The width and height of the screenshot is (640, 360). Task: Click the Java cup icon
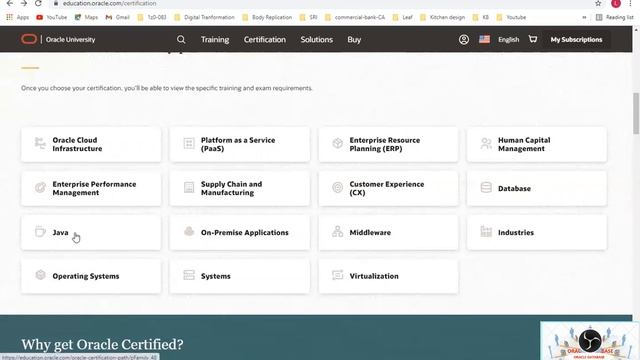[40, 231]
